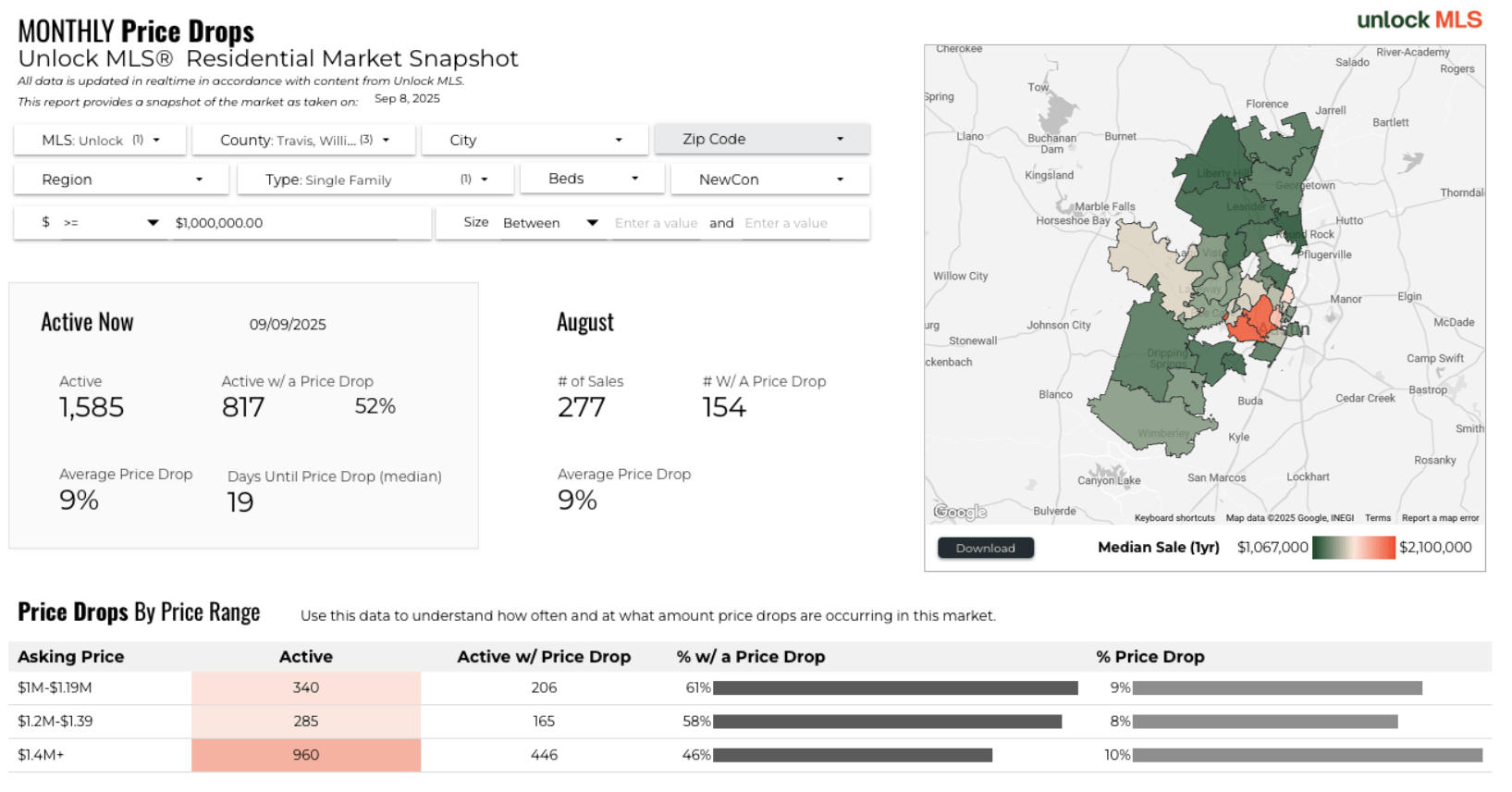Click Report a map error link
This screenshot has height=792, width=1512.
(x=1440, y=518)
